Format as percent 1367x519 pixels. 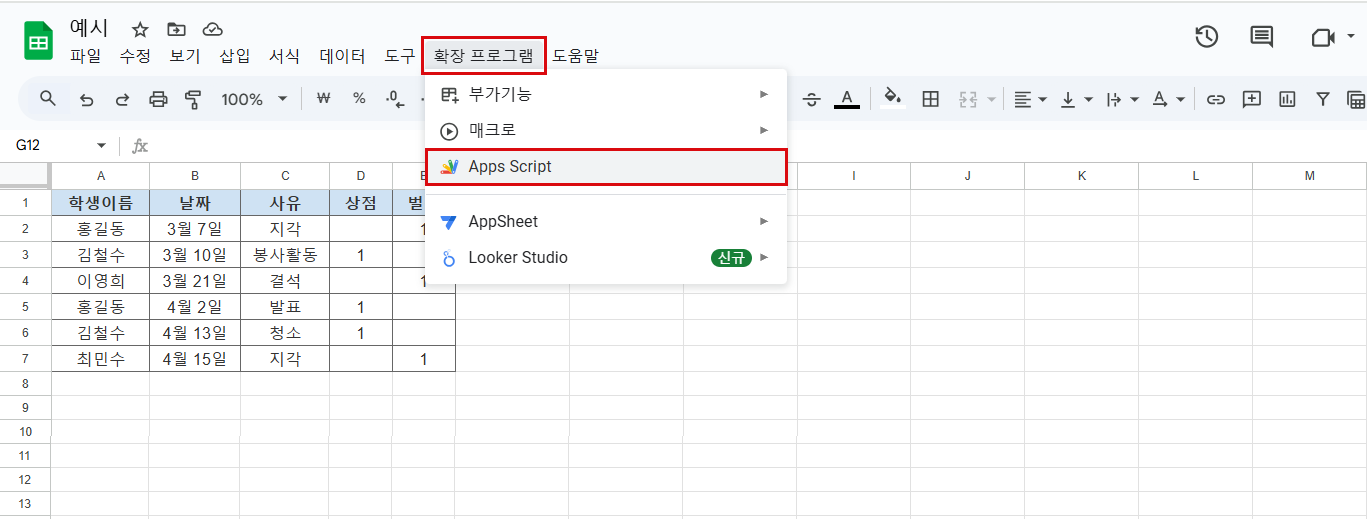coord(359,99)
